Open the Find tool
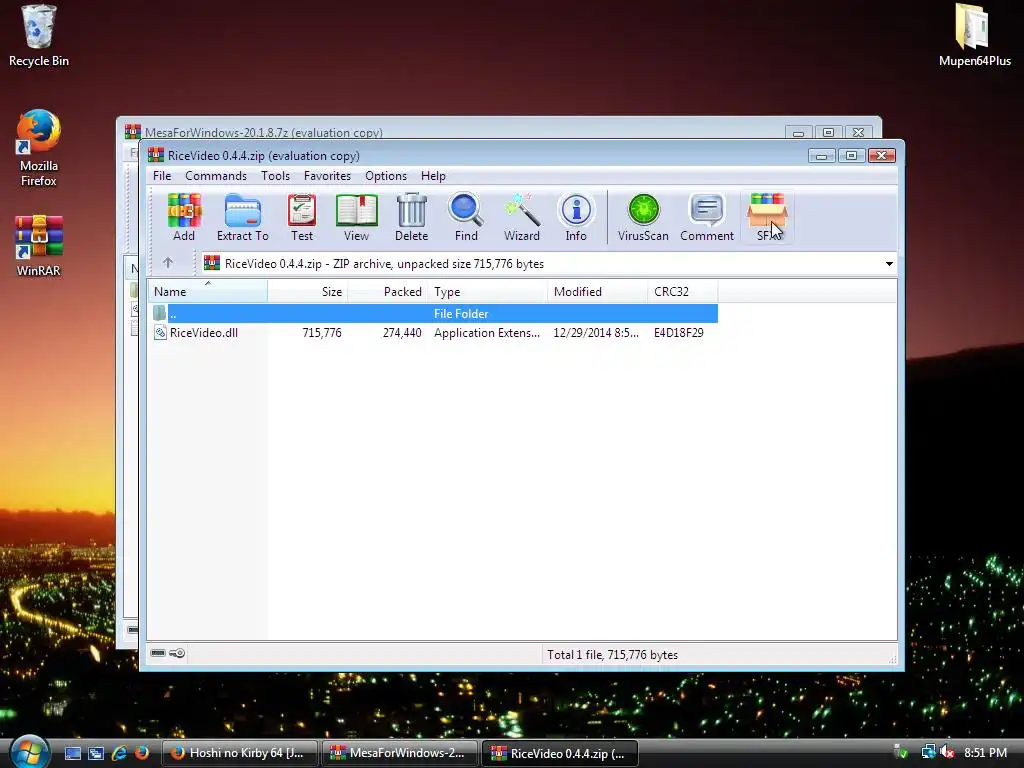 tap(466, 217)
